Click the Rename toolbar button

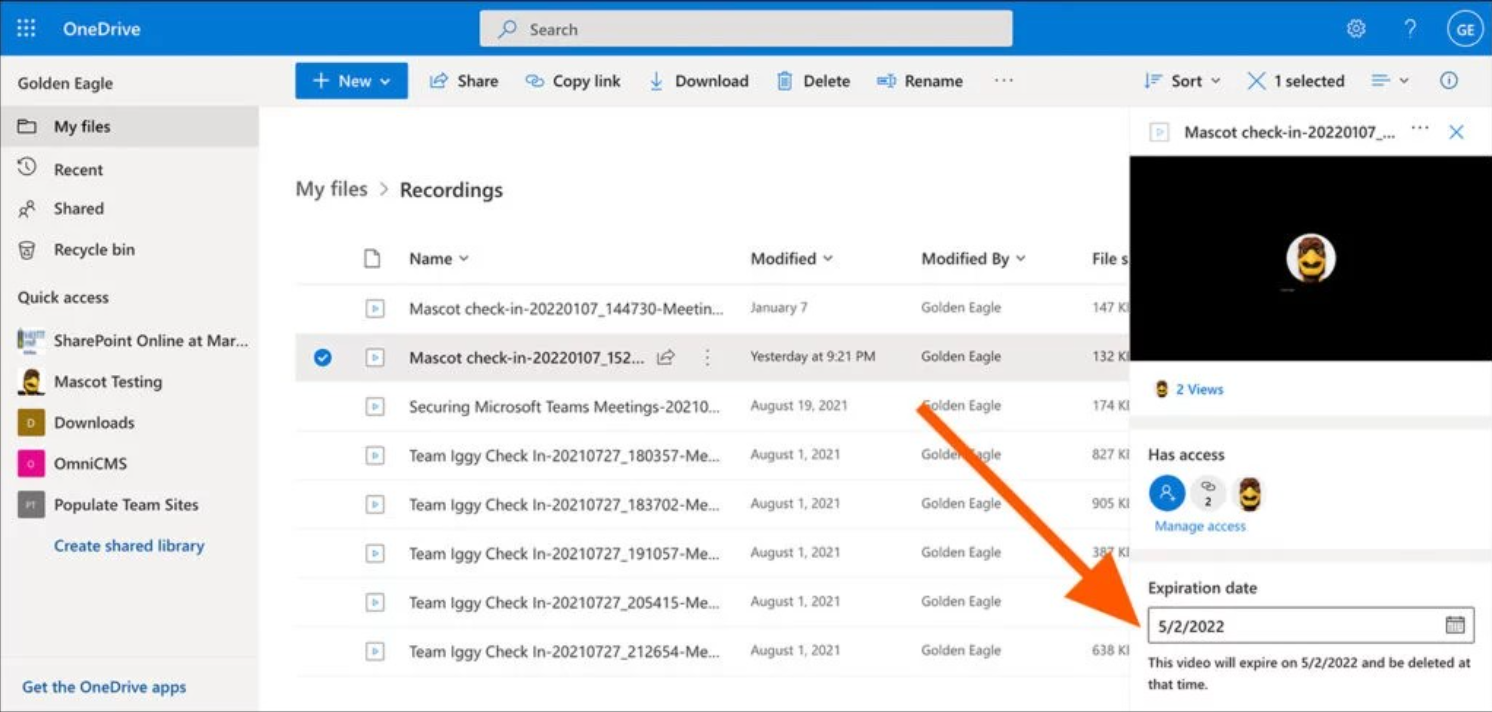pyautogui.click(x=920, y=81)
